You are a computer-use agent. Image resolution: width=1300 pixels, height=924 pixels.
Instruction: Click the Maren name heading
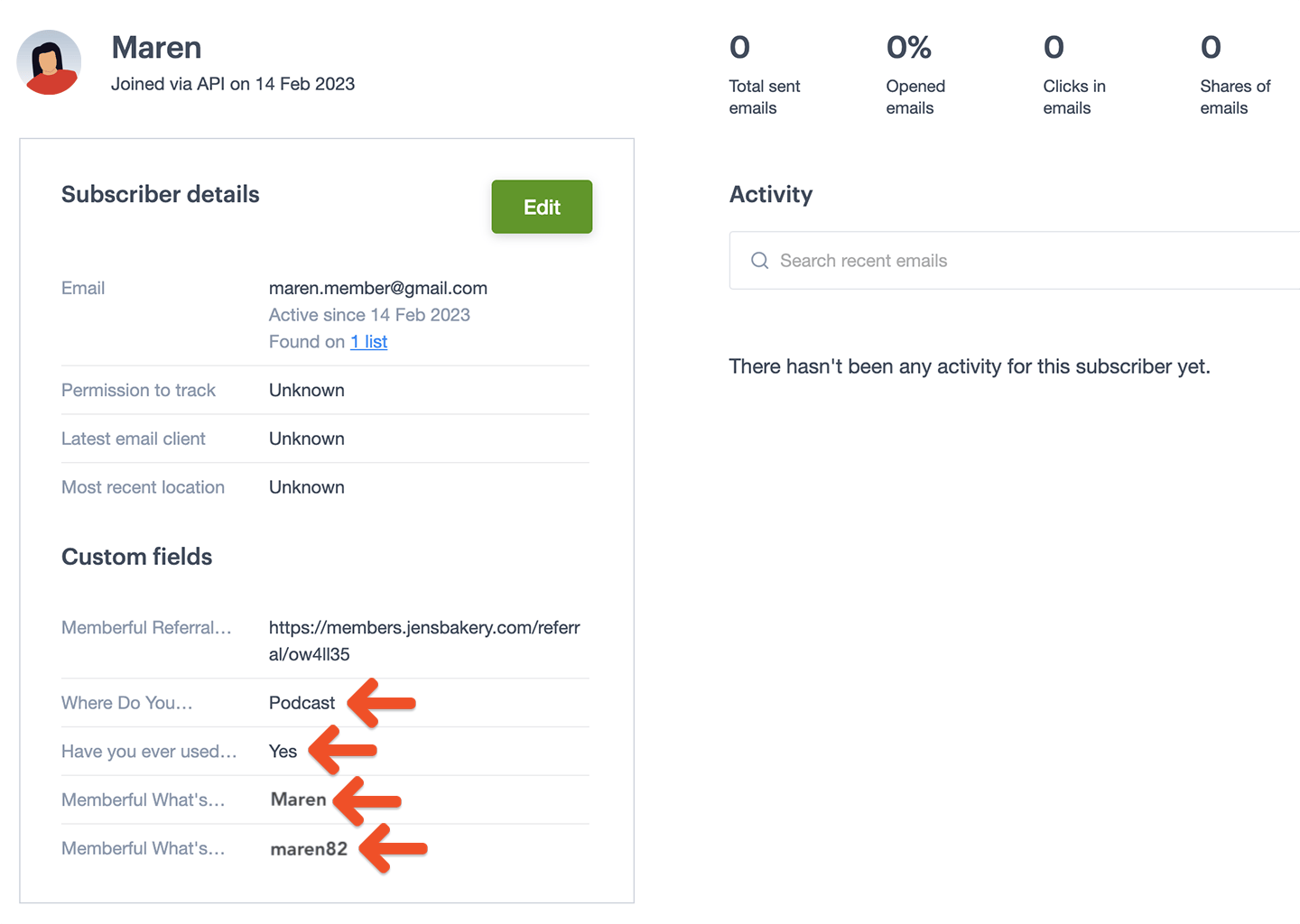point(156,48)
